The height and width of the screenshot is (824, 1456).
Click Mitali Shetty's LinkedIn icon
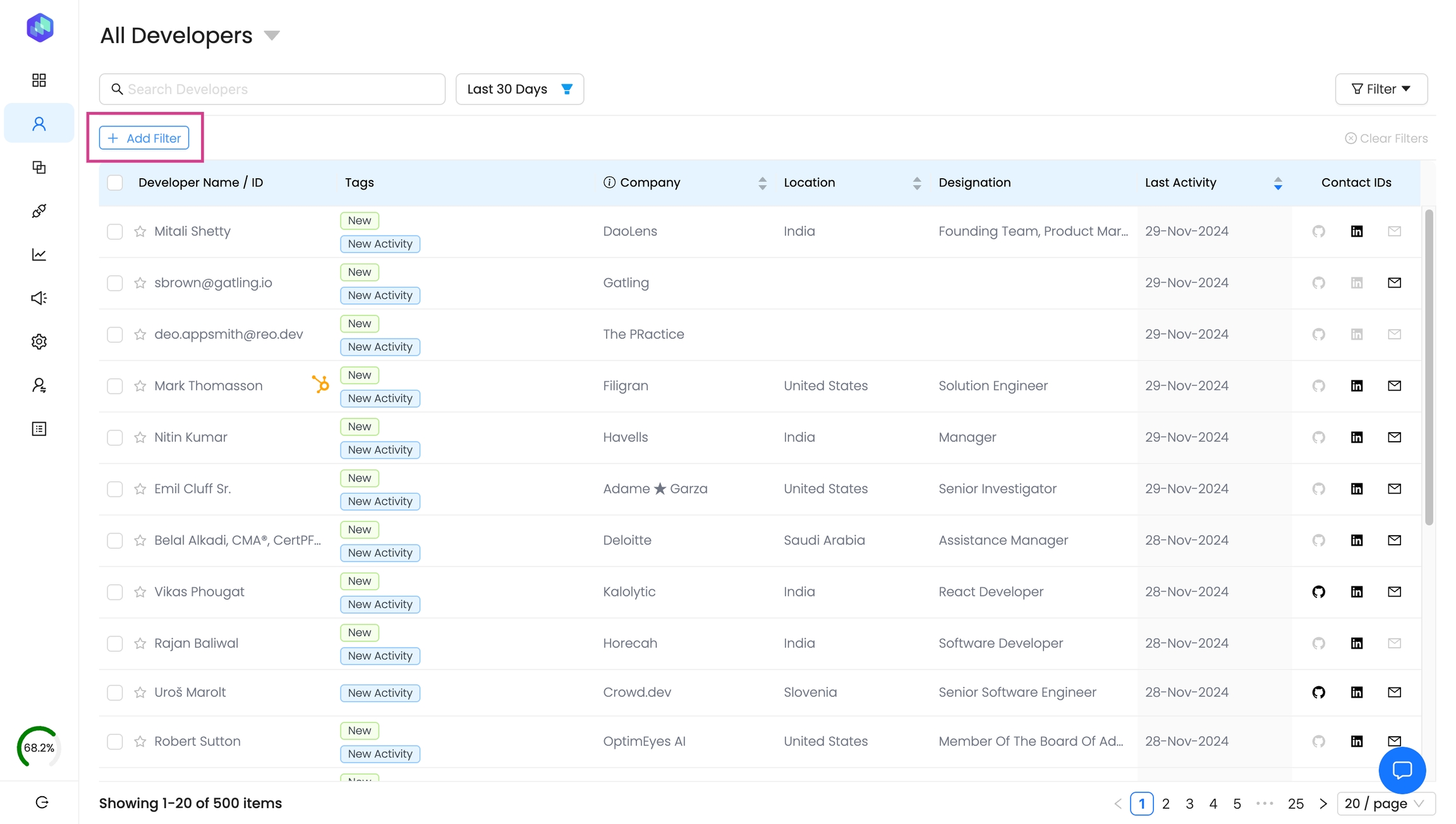pyautogui.click(x=1357, y=231)
